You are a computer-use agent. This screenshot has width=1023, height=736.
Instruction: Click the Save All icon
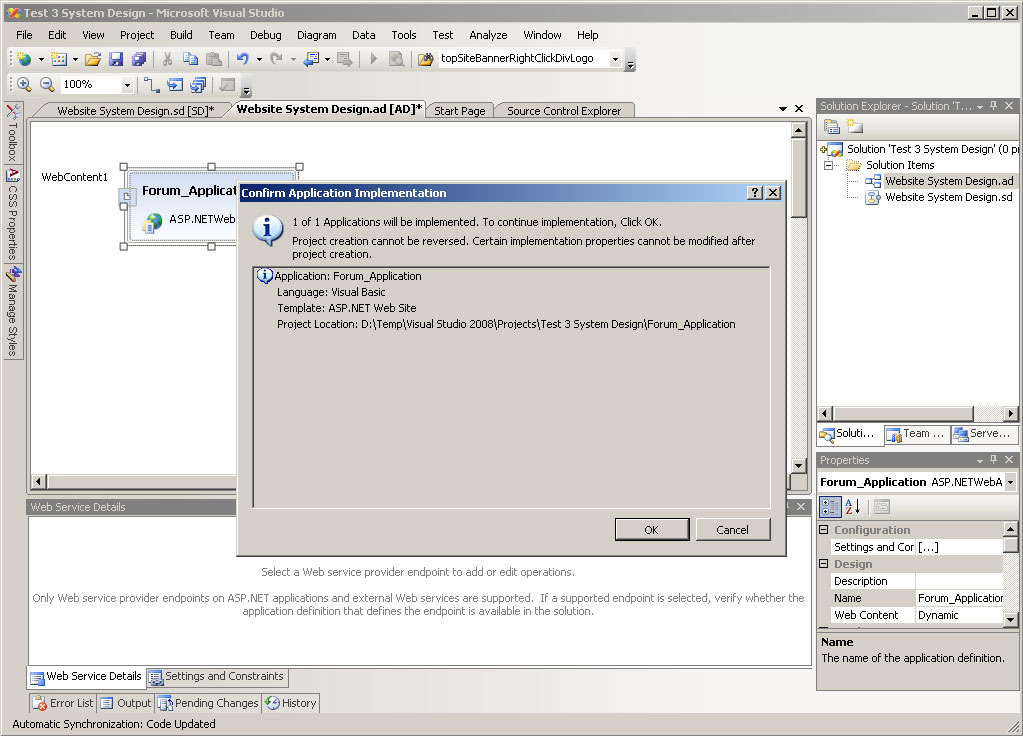point(138,59)
